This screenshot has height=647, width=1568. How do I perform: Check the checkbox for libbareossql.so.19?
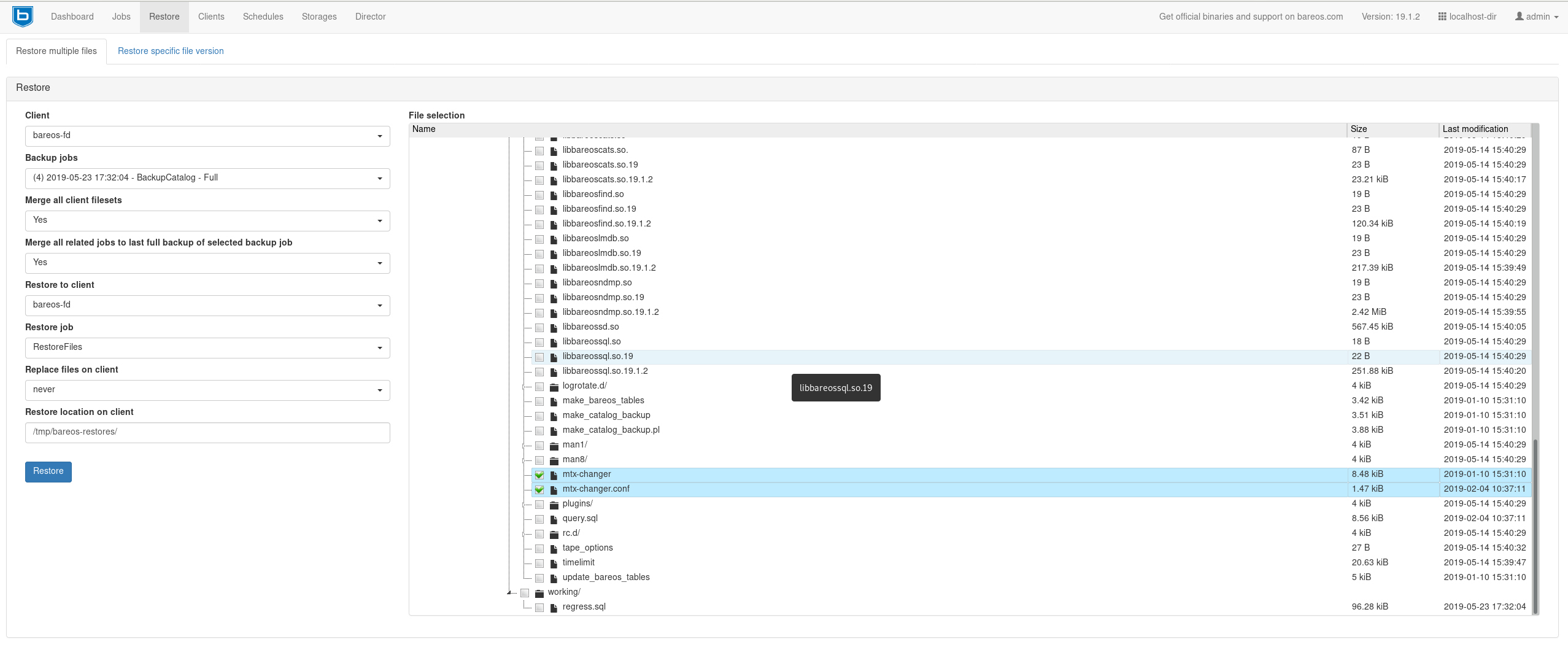539,357
